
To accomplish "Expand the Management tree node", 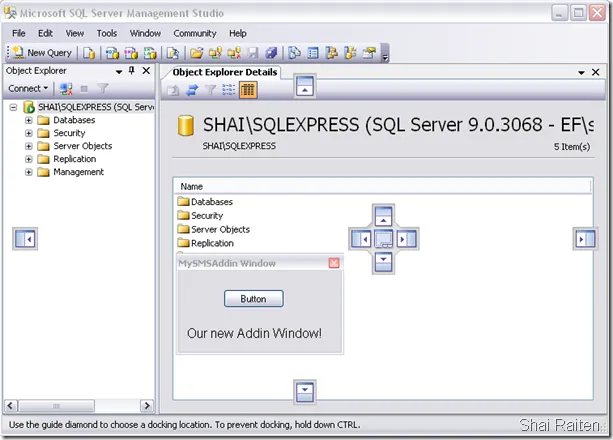I will 29,172.
